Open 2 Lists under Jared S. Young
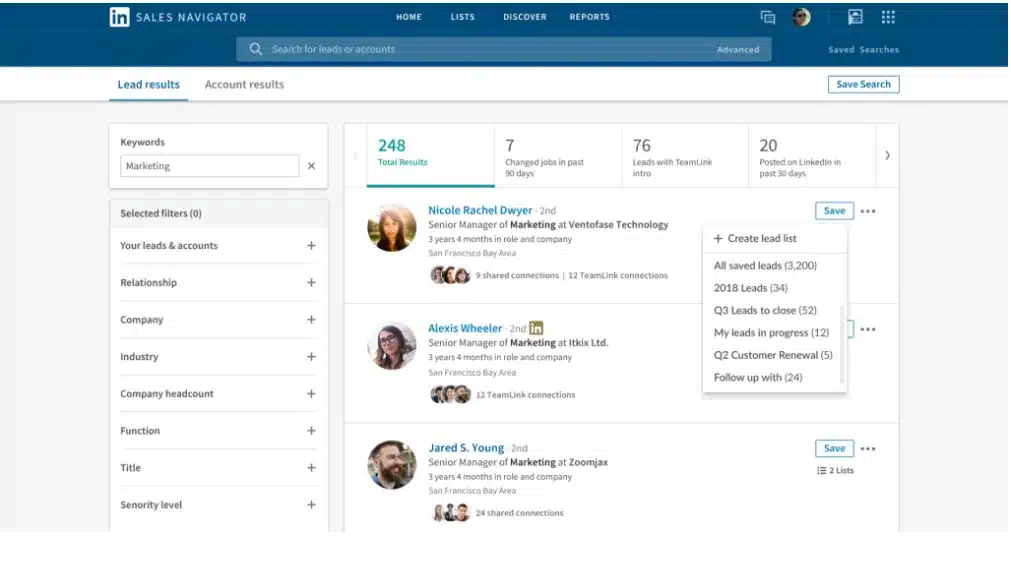The height and width of the screenshot is (565, 1011). (x=835, y=470)
